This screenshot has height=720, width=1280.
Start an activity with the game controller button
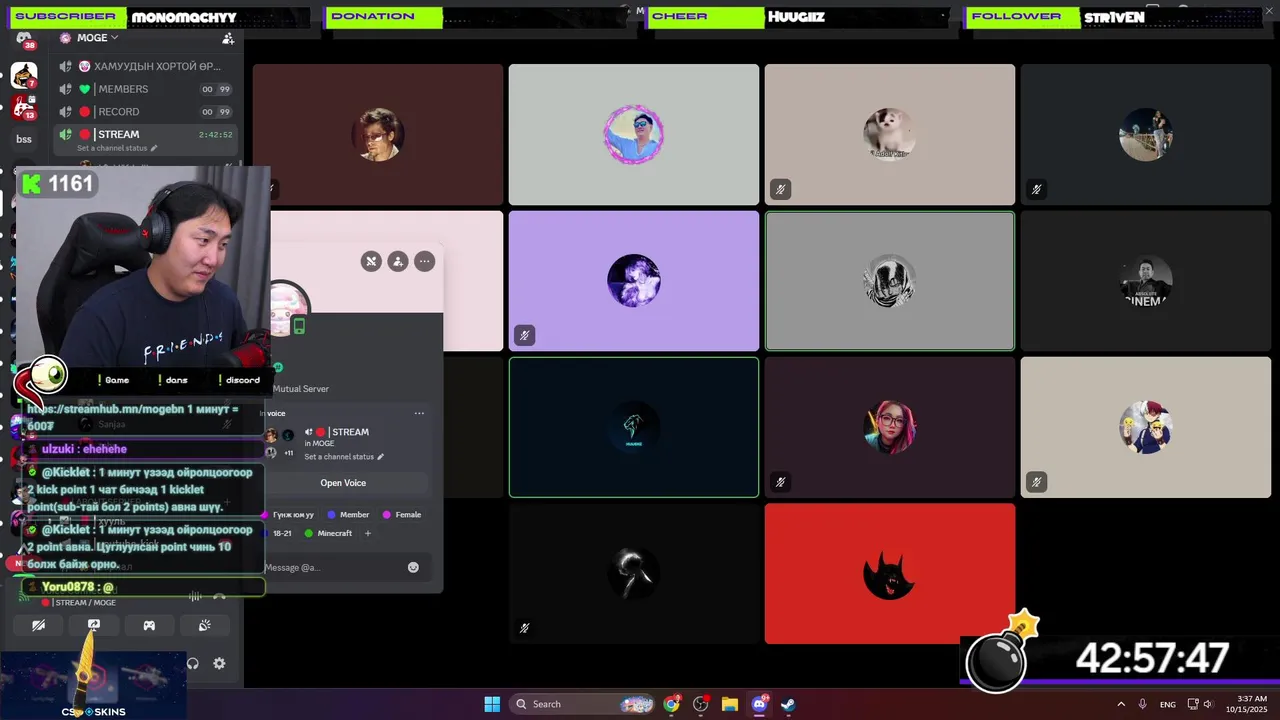[149, 626]
